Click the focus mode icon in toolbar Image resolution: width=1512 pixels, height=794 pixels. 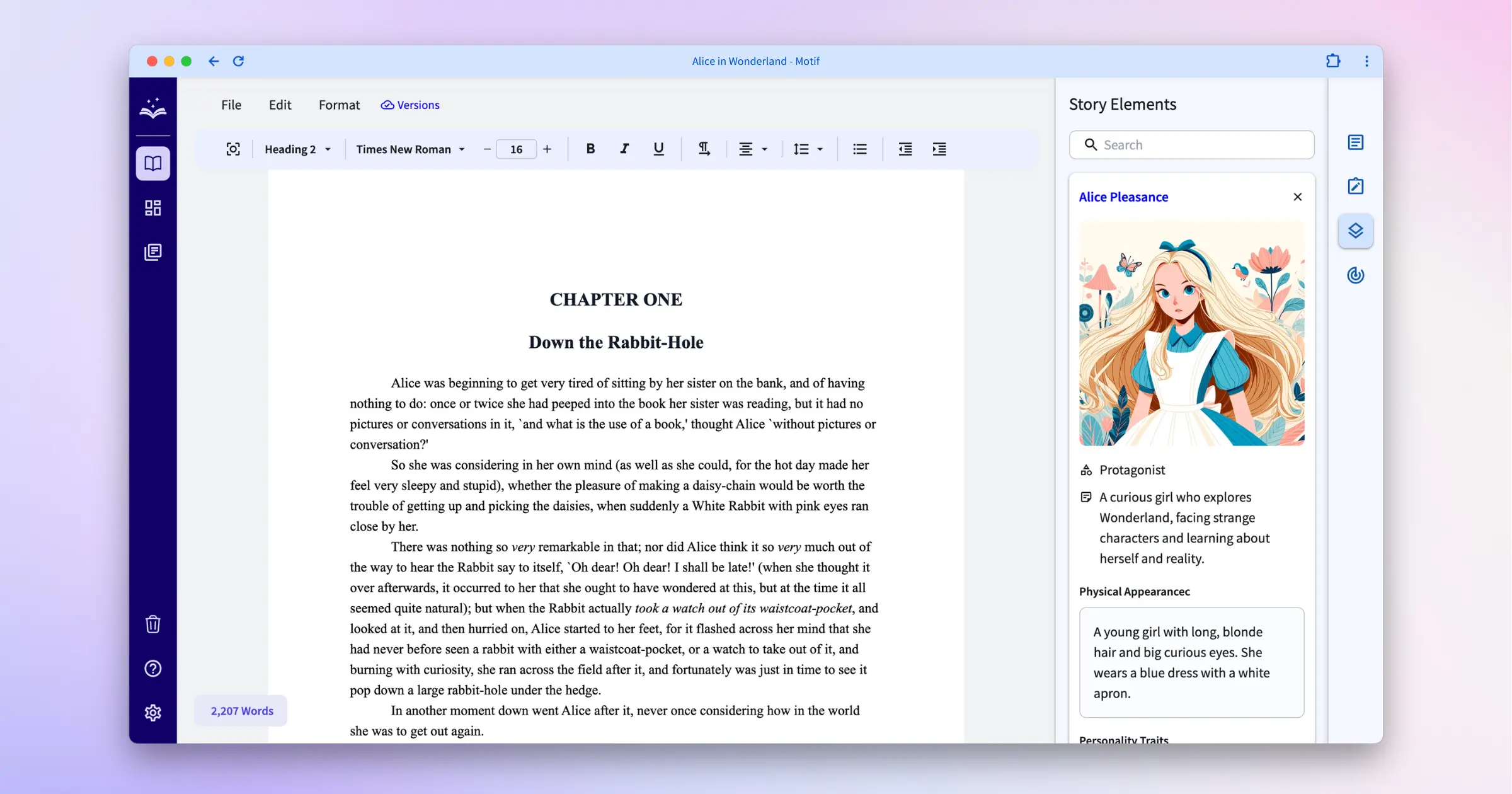click(233, 149)
